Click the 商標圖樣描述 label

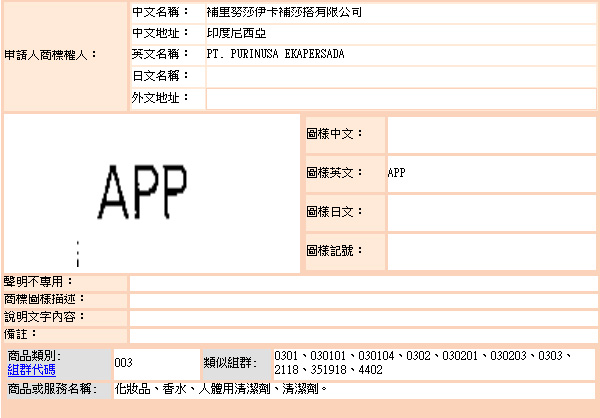tap(44, 299)
